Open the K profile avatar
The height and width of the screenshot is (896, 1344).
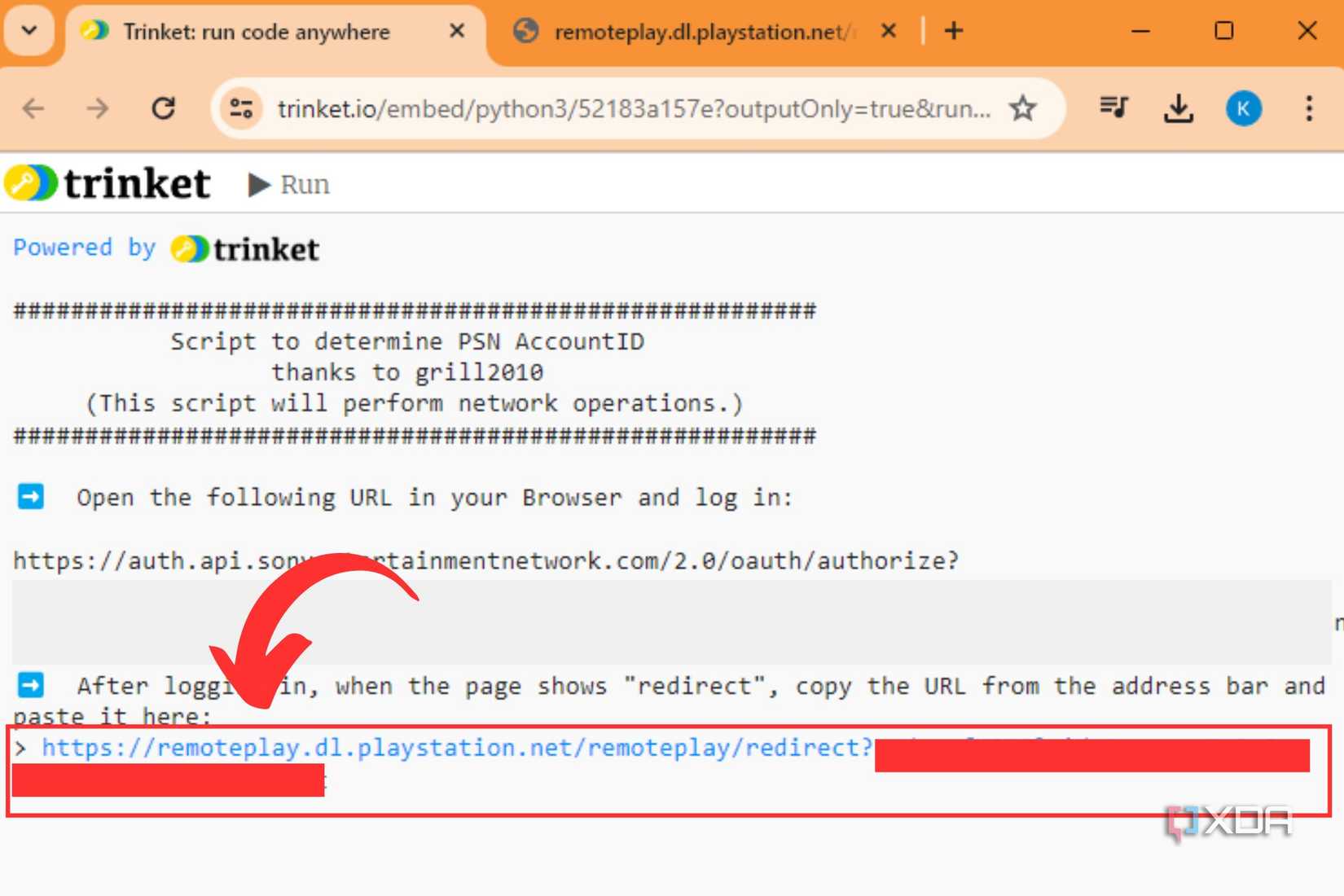pos(1244,108)
